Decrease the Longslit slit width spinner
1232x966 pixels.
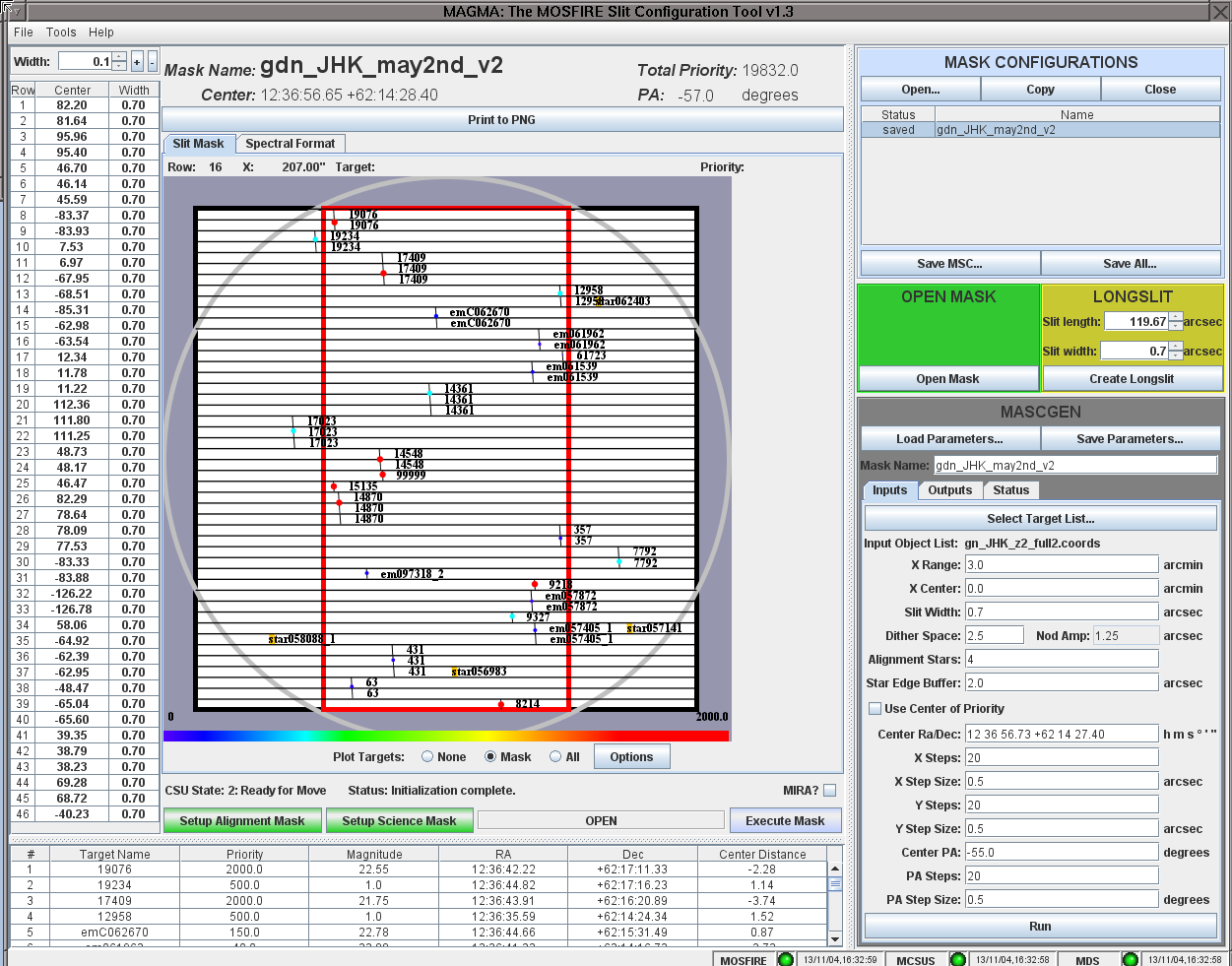[x=1175, y=355]
